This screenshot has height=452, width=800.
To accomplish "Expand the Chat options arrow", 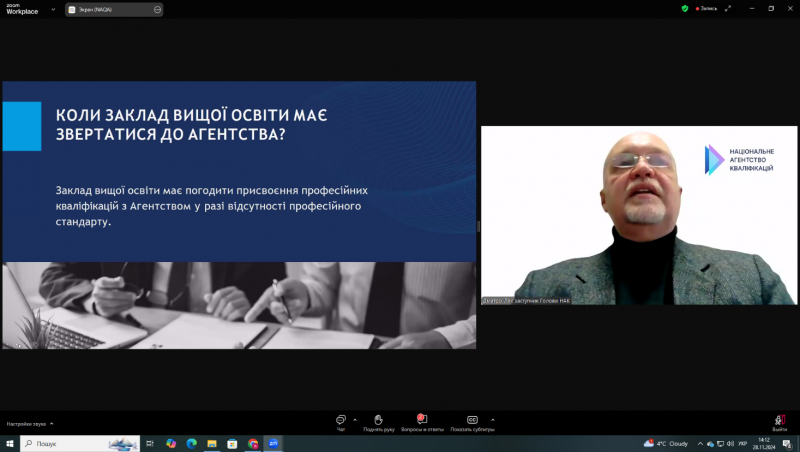I will [355, 419].
